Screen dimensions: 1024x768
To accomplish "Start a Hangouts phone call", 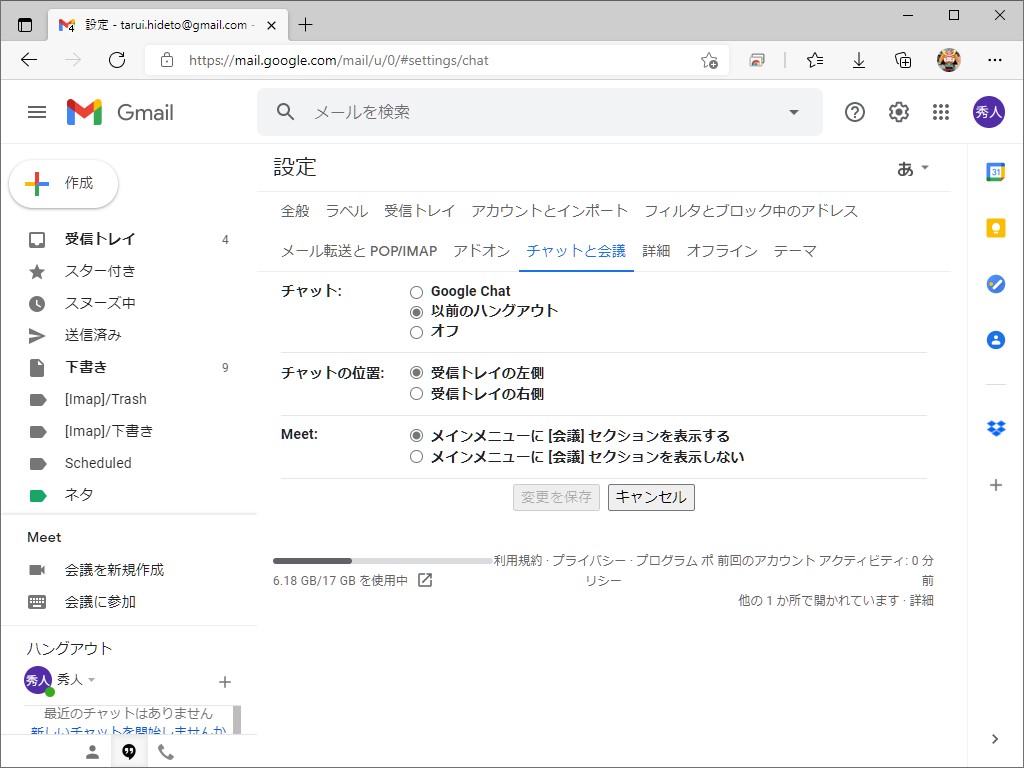I will click(x=166, y=751).
